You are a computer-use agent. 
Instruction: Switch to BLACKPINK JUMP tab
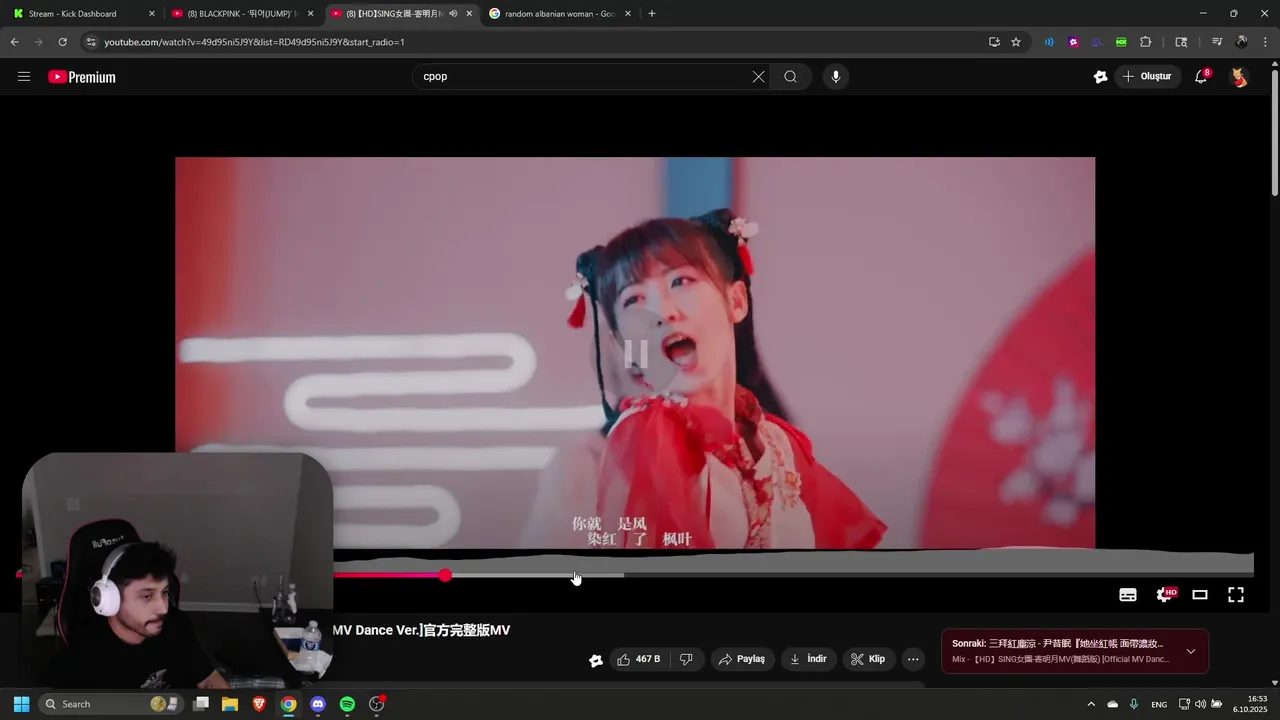click(x=243, y=14)
